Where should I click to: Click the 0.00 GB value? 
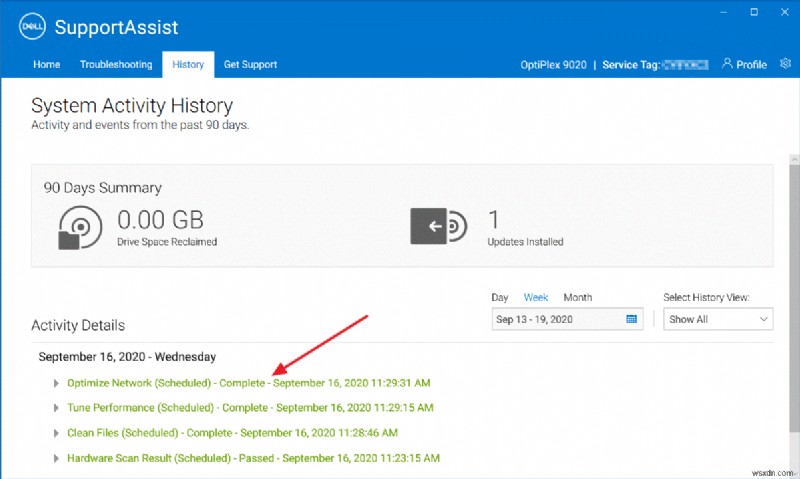[161, 220]
